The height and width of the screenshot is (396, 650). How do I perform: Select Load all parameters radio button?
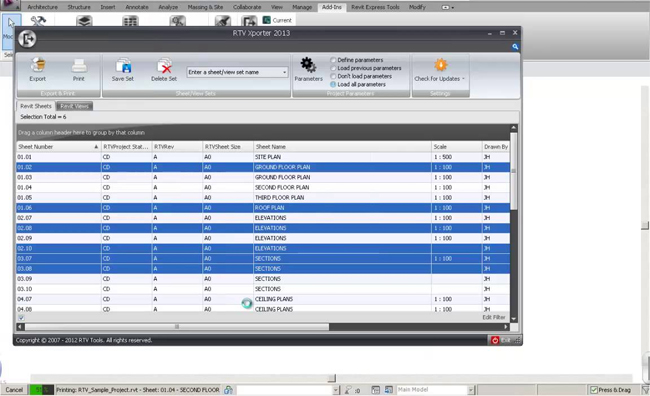[333, 84]
